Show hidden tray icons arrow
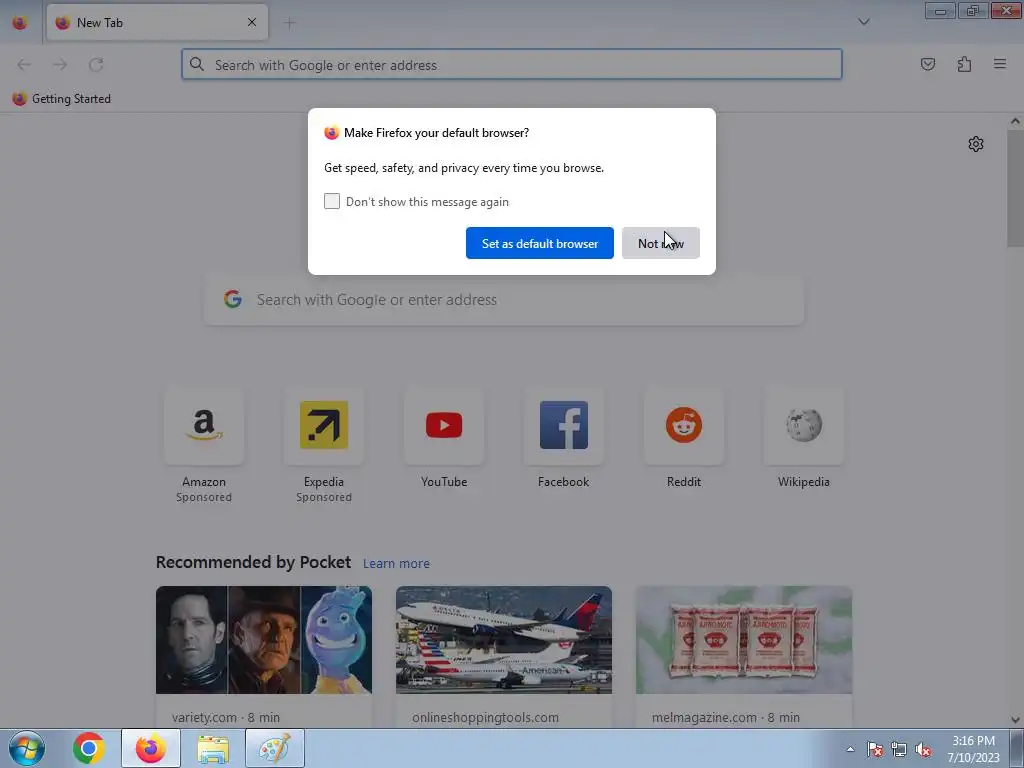The height and width of the screenshot is (768, 1024). (850, 750)
